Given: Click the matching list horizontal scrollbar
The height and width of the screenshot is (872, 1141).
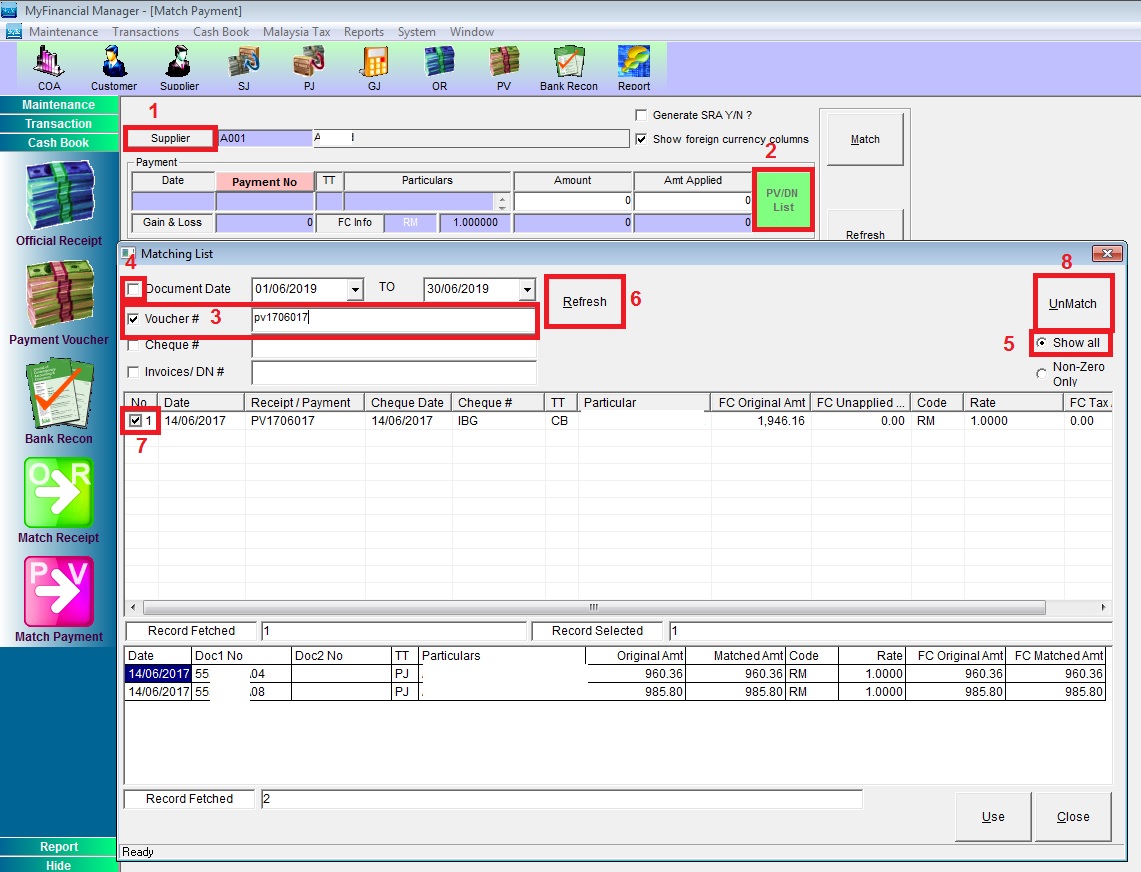Looking at the screenshot, I should click(x=593, y=607).
